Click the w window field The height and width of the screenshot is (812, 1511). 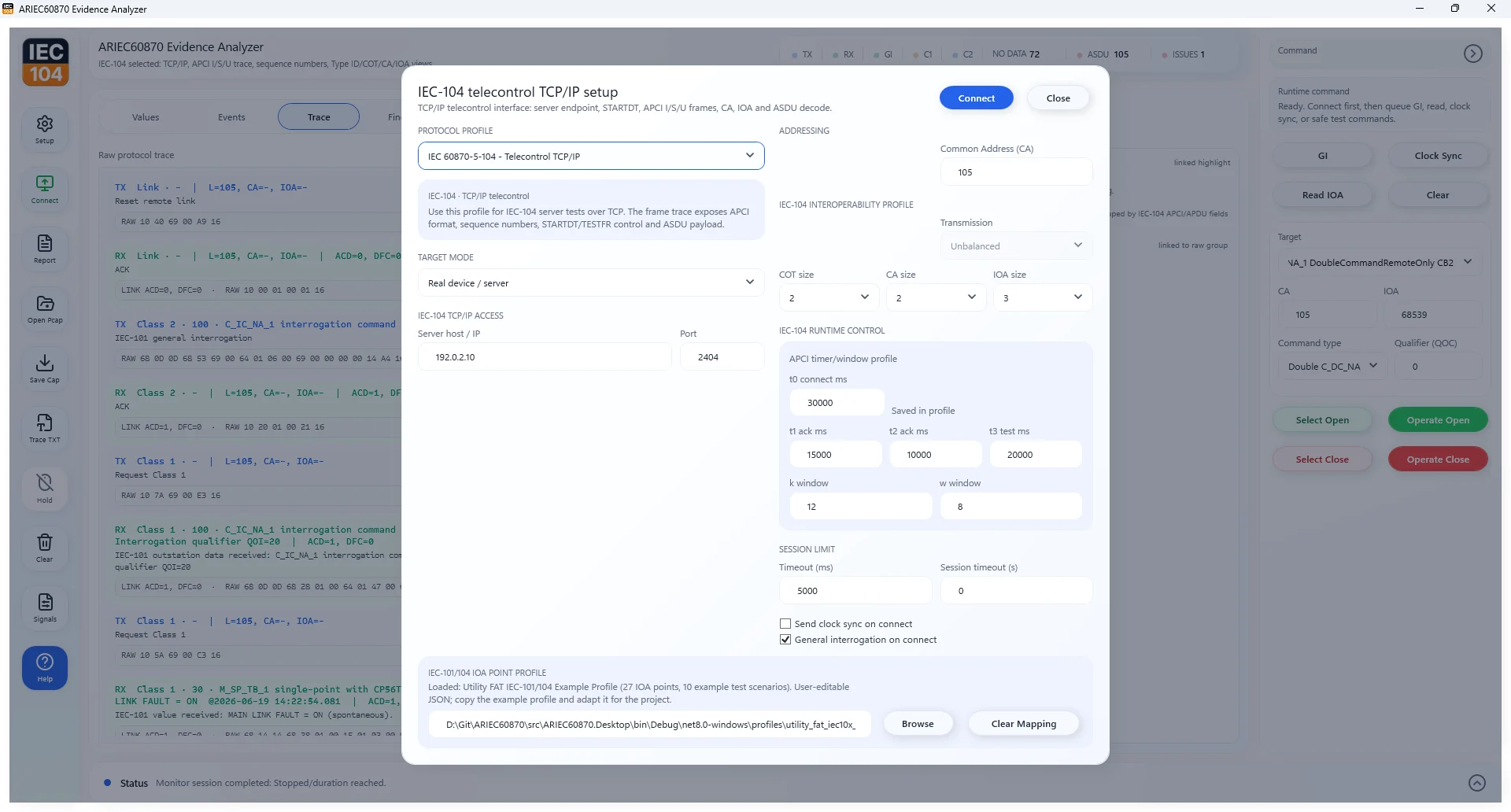pyautogui.click(x=1011, y=507)
